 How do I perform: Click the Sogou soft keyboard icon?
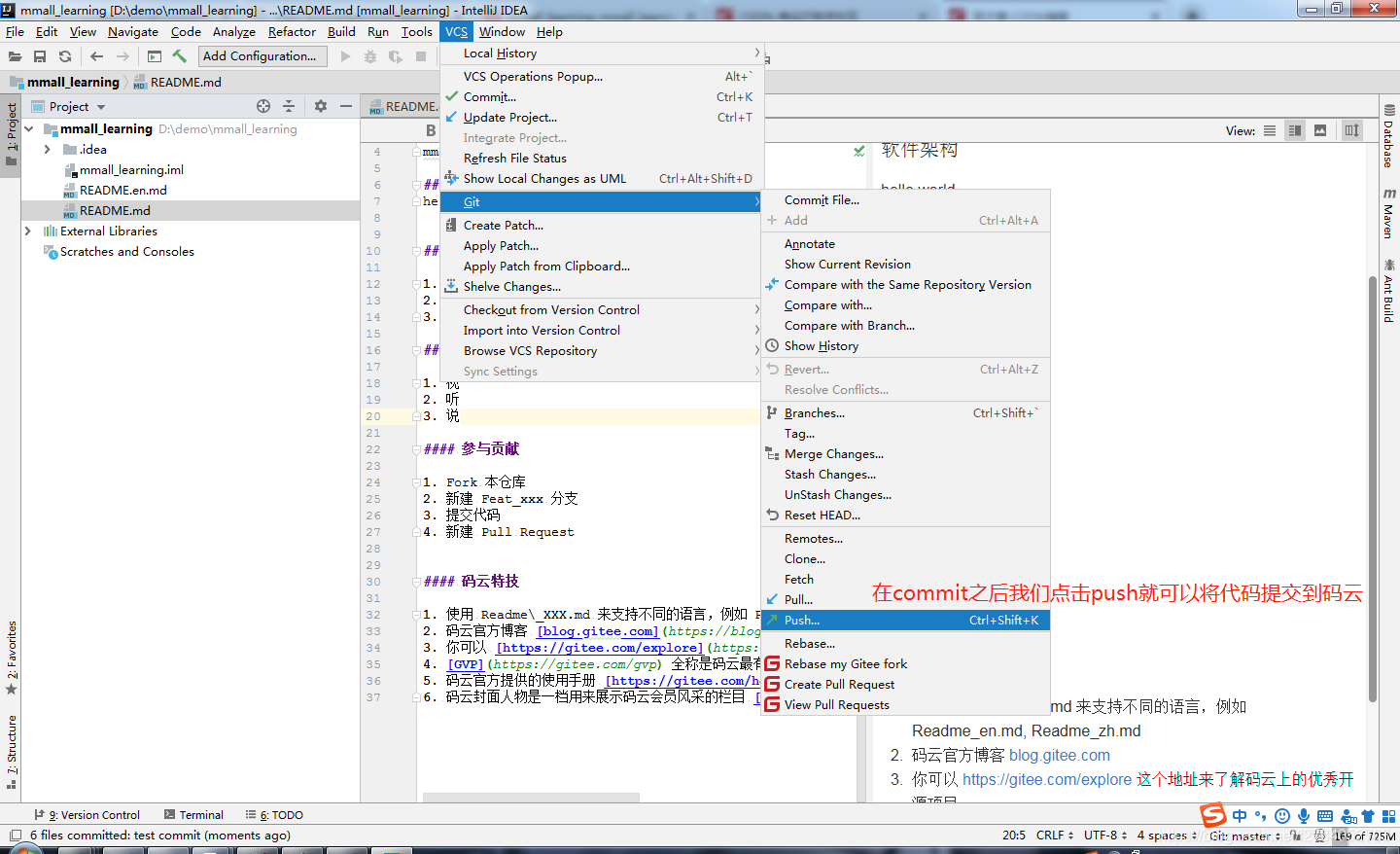tap(1325, 816)
